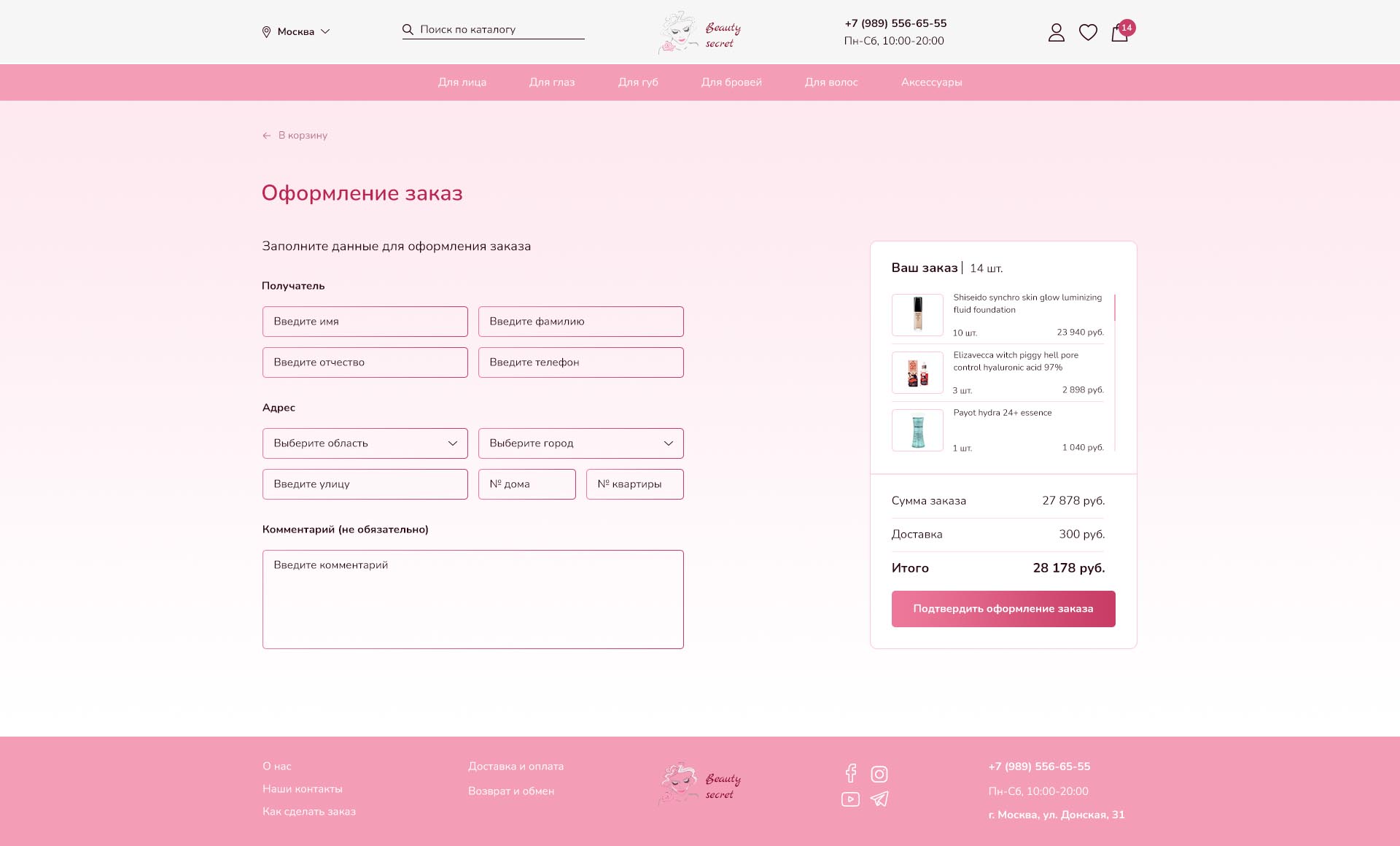The image size is (1400, 846).
Task: Click the footer phone number +7 (989) 556-65-55
Action: [x=1039, y=767]
